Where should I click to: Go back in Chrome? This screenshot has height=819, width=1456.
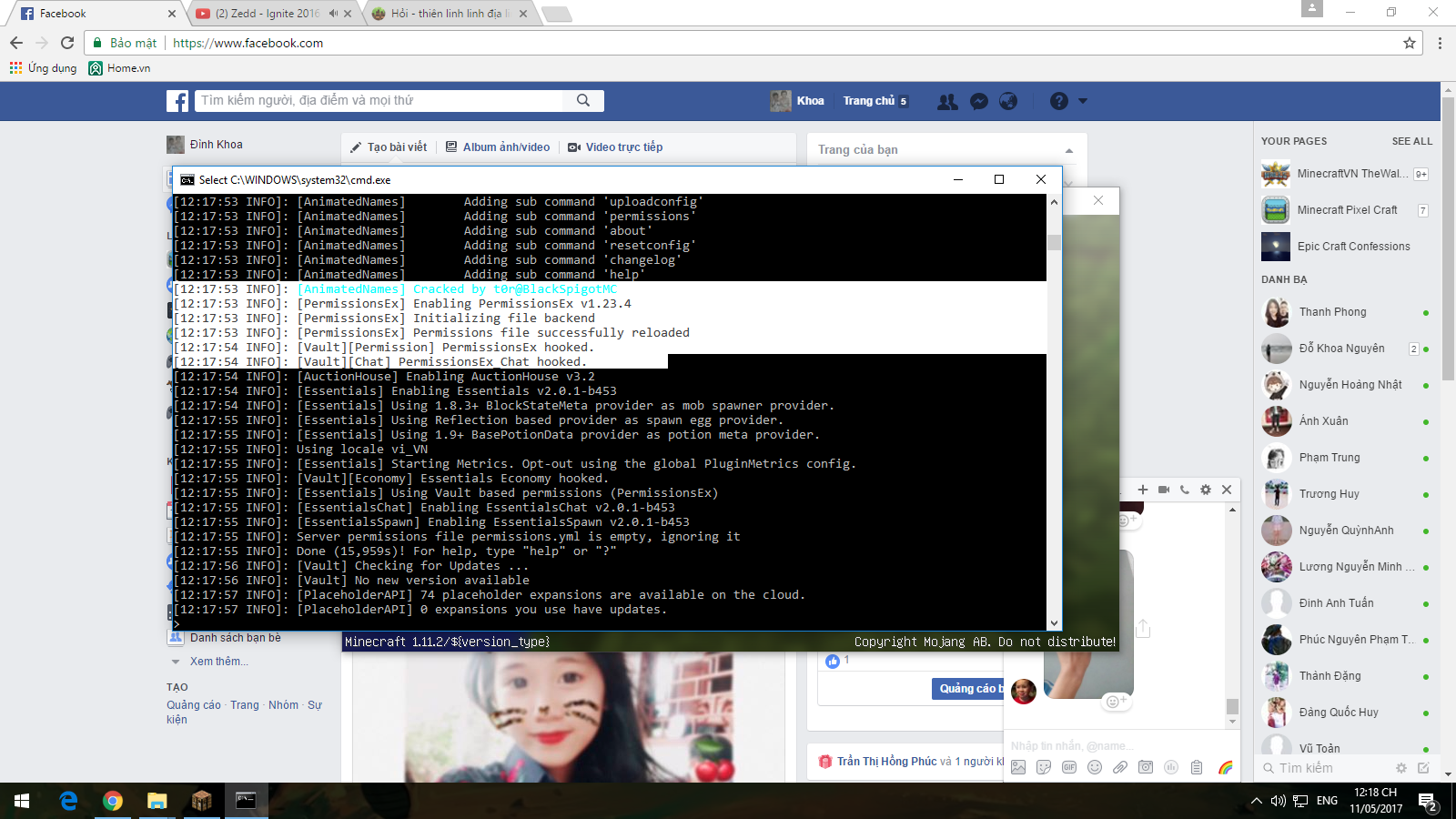pos(16,43)
